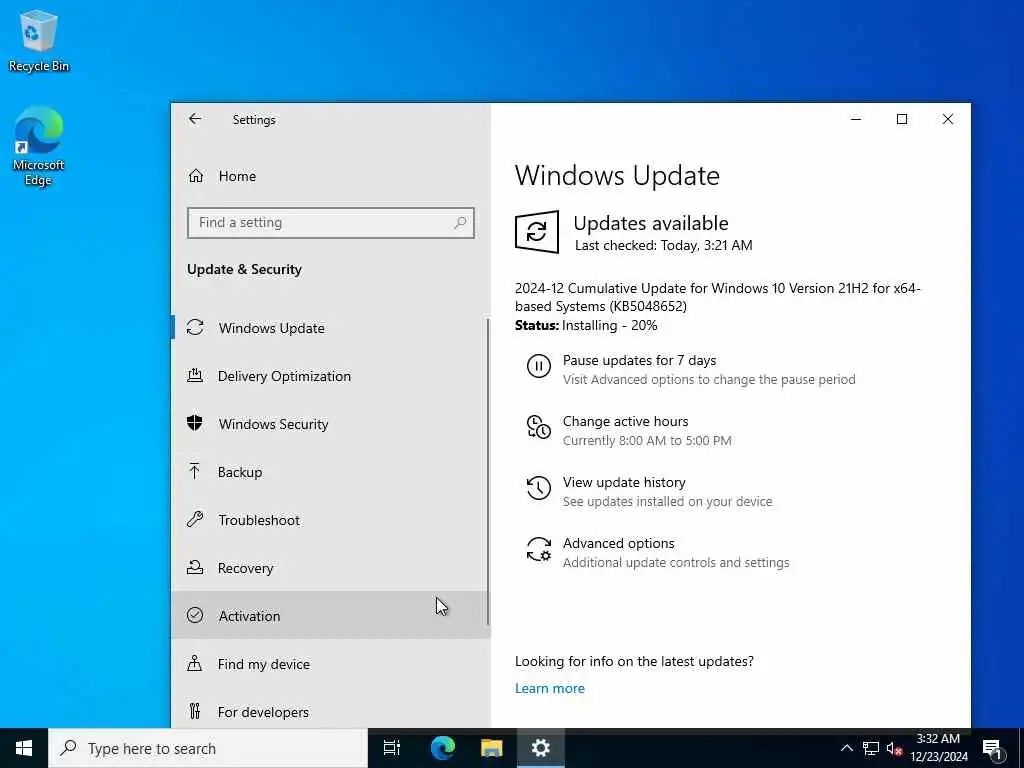Close the Settings window
The height and width of the screenshot is (768, 1024).
pos(948,120)
